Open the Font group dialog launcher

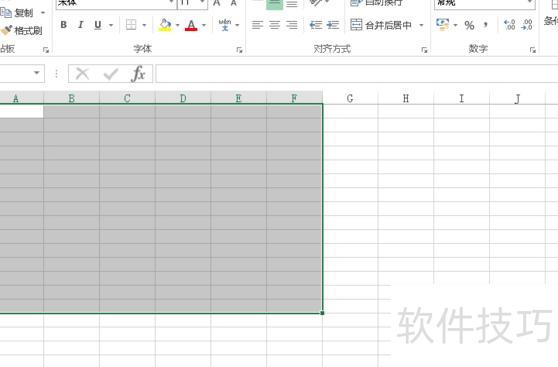click(239, 50)
